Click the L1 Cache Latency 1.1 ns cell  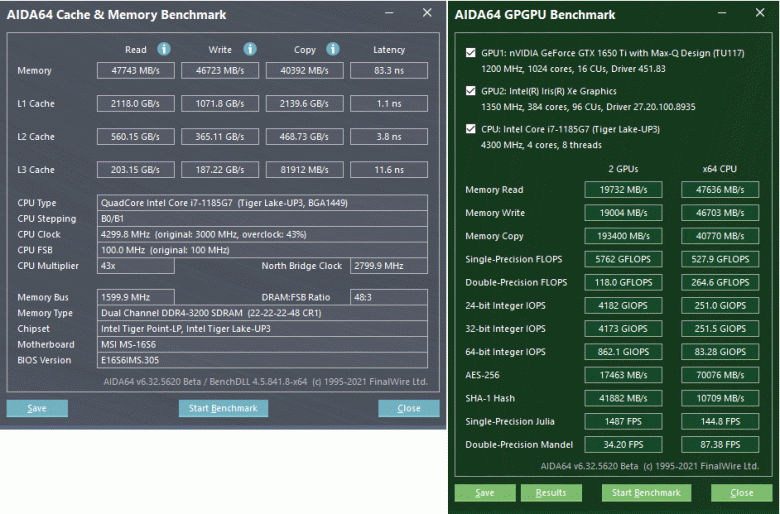tap(389, 104)
